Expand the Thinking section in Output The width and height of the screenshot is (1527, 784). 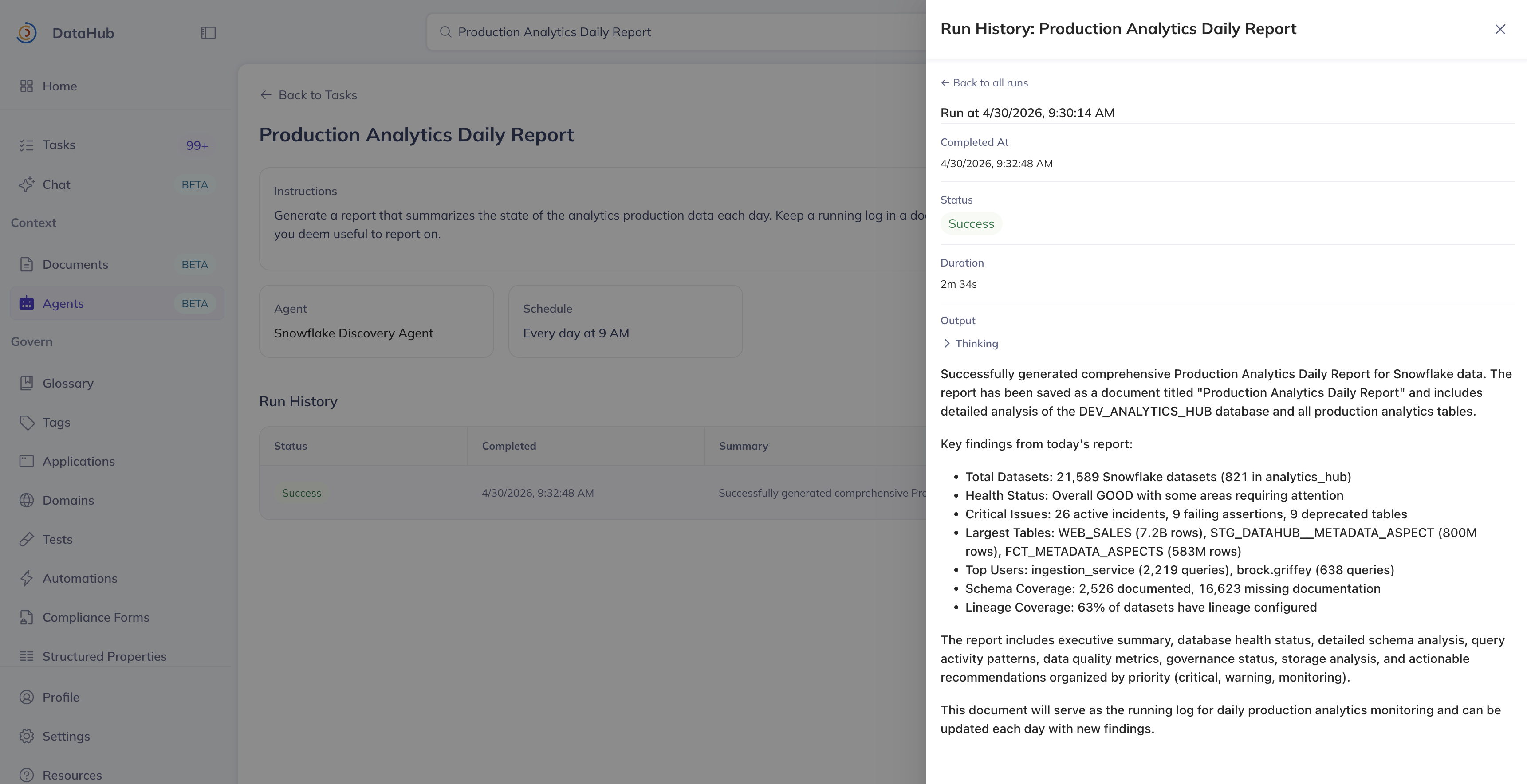tap(970, 344)
